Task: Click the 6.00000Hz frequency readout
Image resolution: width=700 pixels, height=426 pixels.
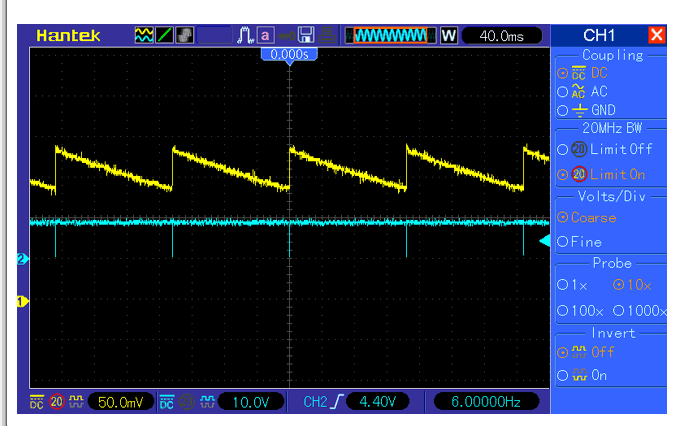Action: coord(486,402)
